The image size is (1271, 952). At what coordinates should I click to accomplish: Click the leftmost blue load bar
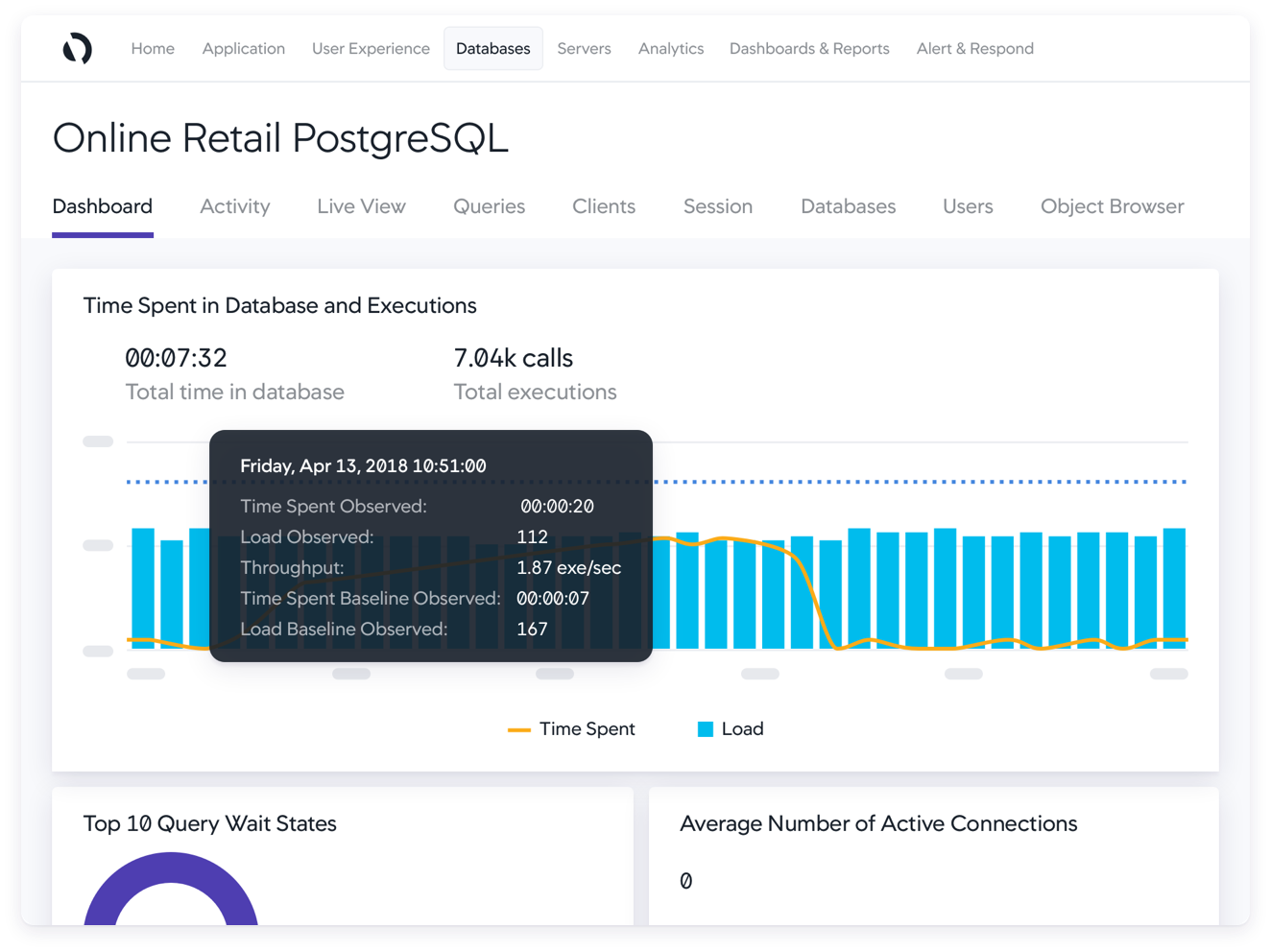click(x=143, y=588)
